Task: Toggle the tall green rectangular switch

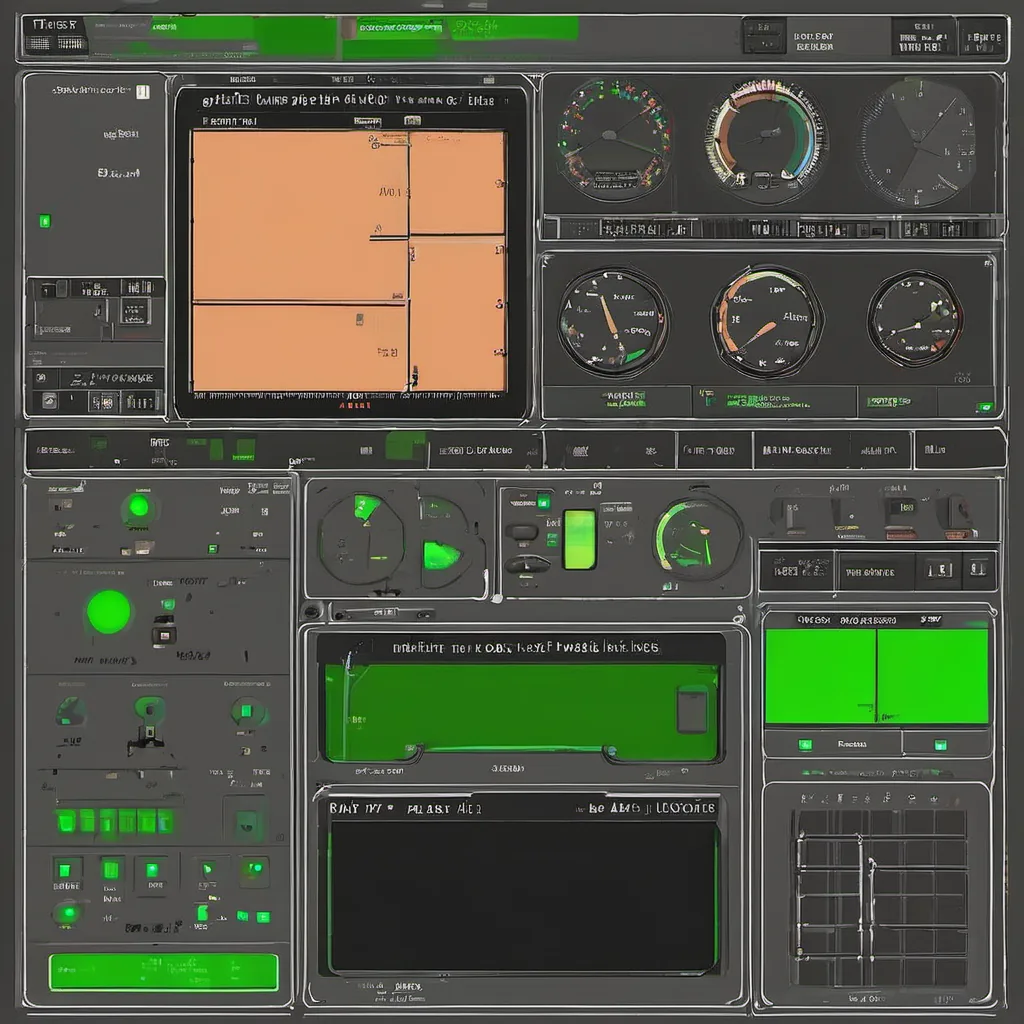Action: tap(579, 539)
